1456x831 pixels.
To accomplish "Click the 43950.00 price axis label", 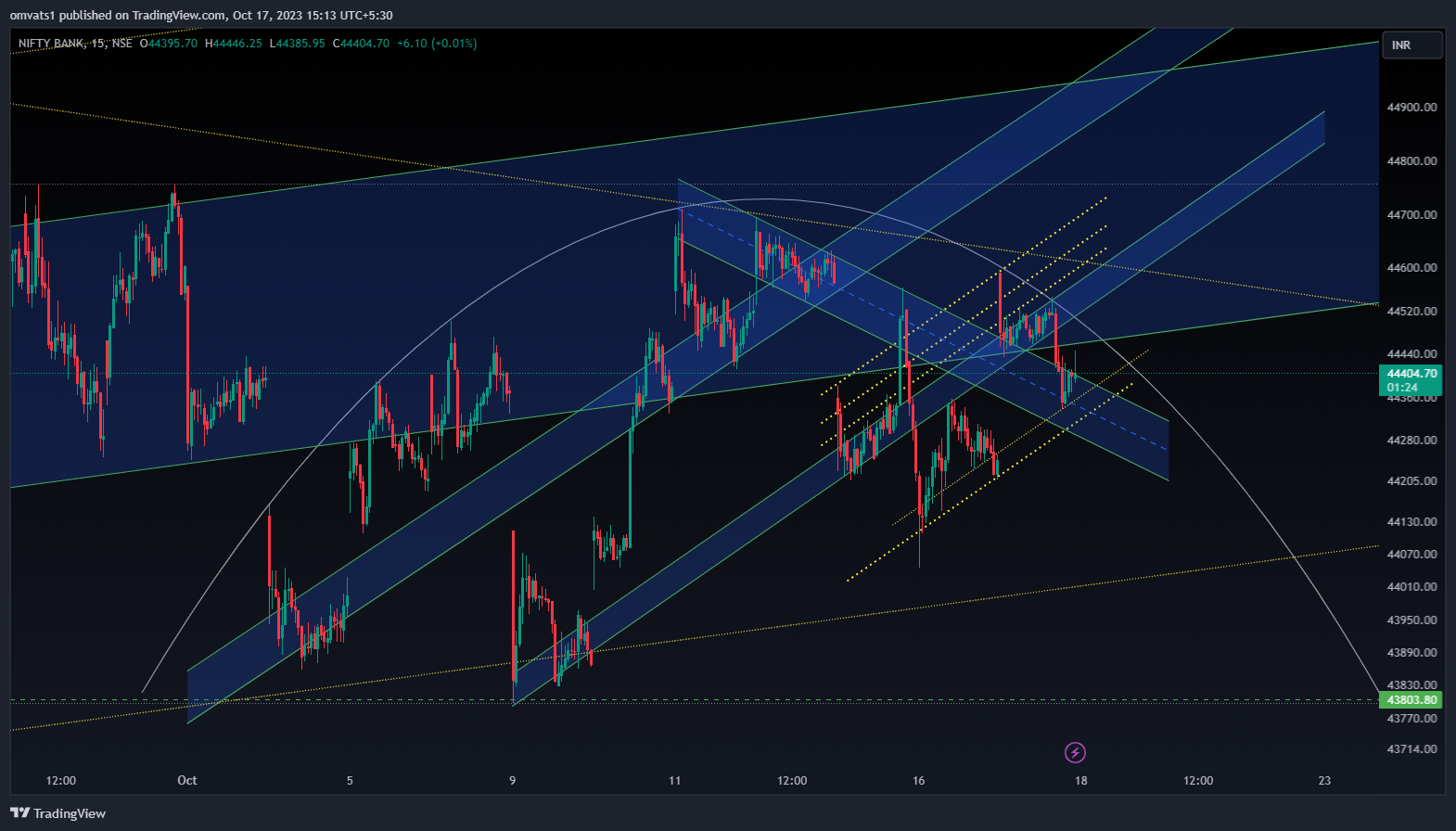I will pos(1411,620).
